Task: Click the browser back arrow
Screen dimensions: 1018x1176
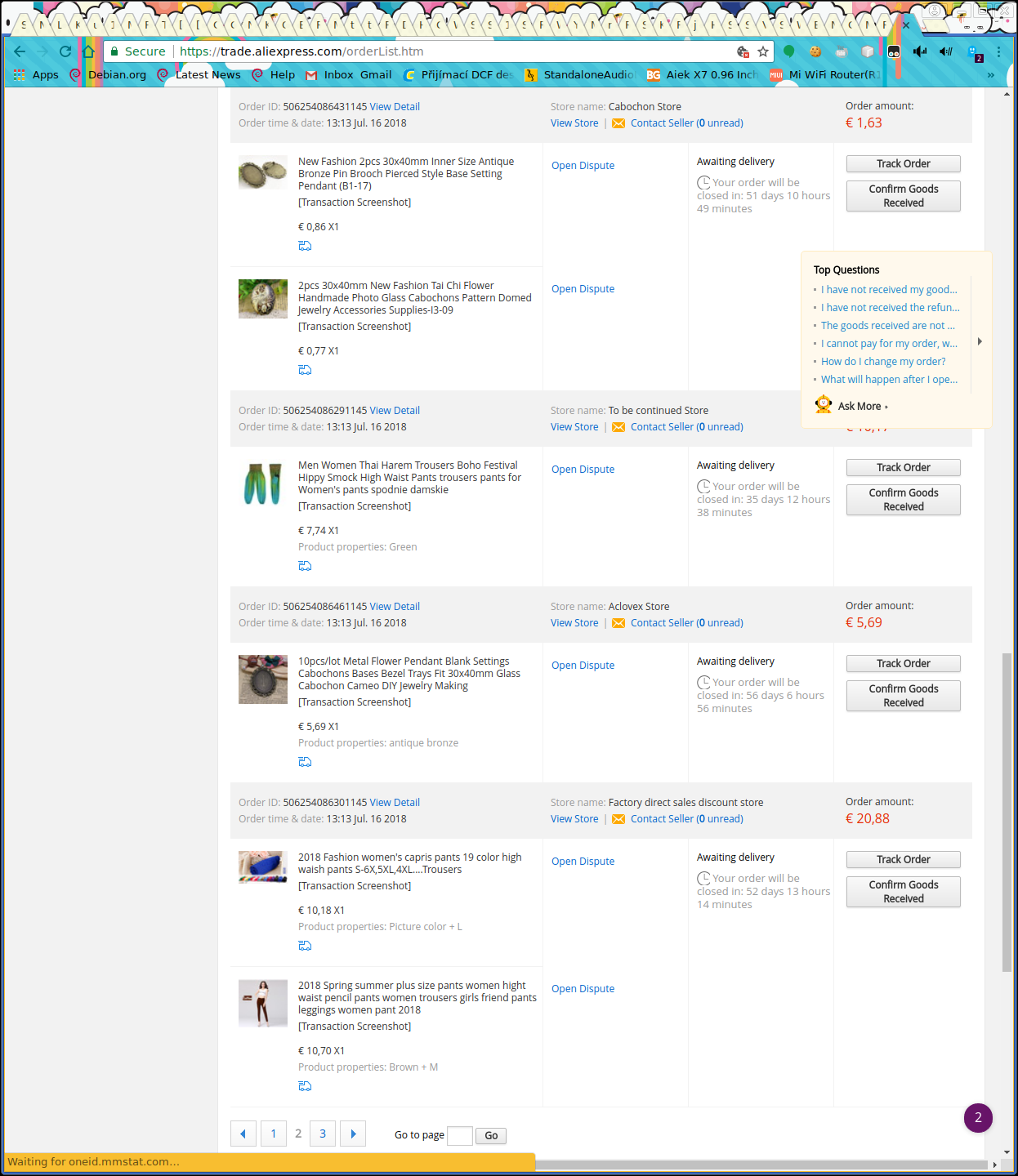Action: click(x=20, y=51)
